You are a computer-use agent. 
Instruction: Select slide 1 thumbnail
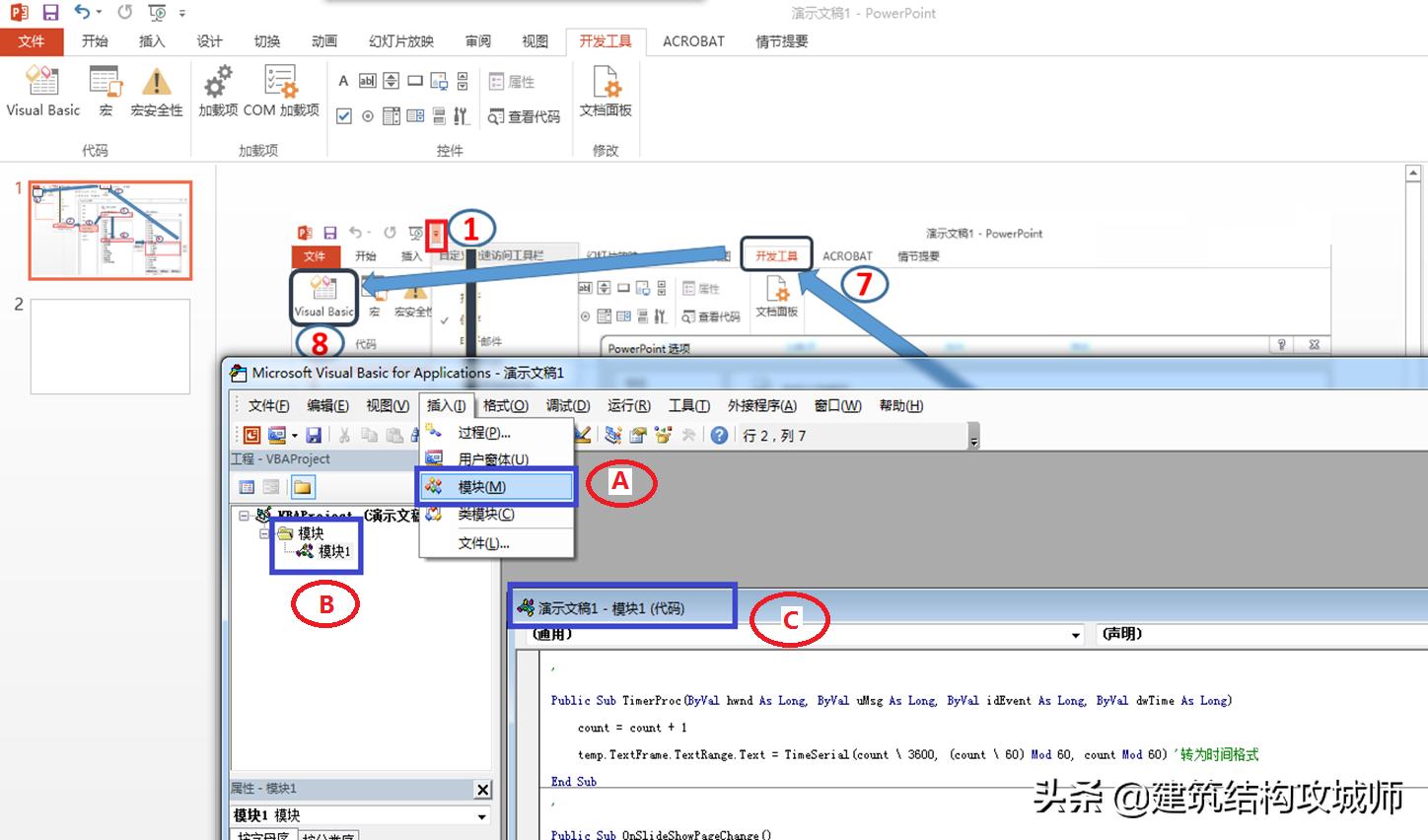[x=110, y=231]
